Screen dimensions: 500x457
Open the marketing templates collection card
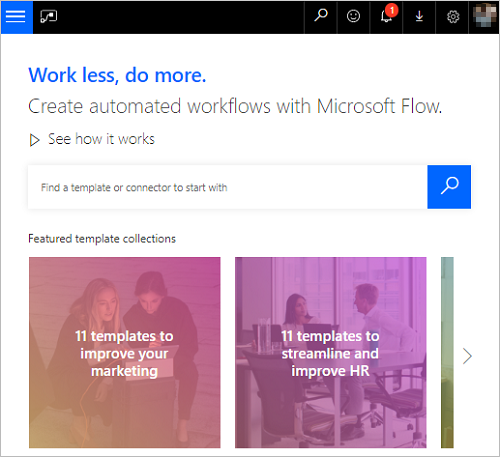coord(125,352)
